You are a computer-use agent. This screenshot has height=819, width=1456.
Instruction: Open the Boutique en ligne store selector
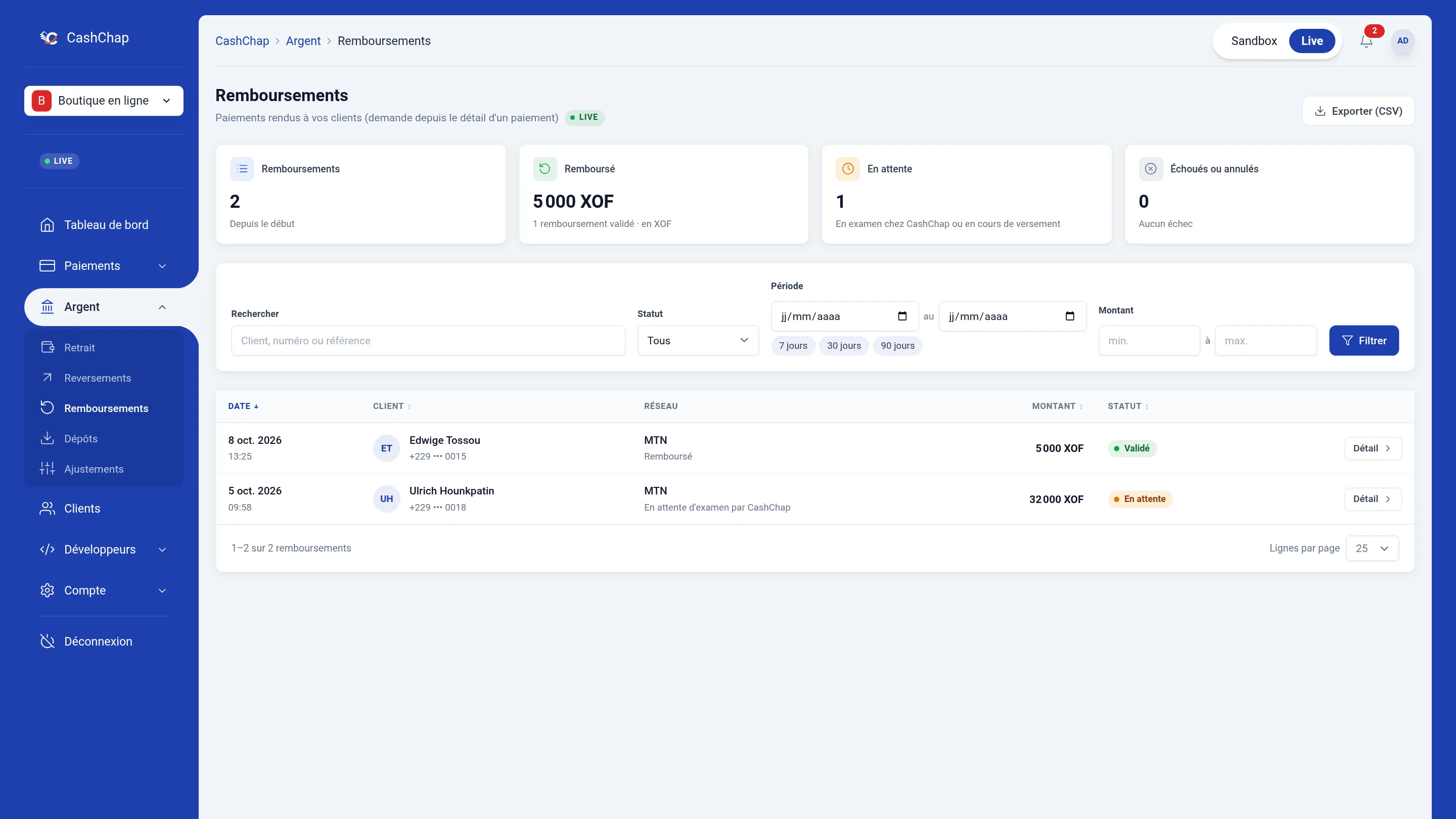(104, 101)
